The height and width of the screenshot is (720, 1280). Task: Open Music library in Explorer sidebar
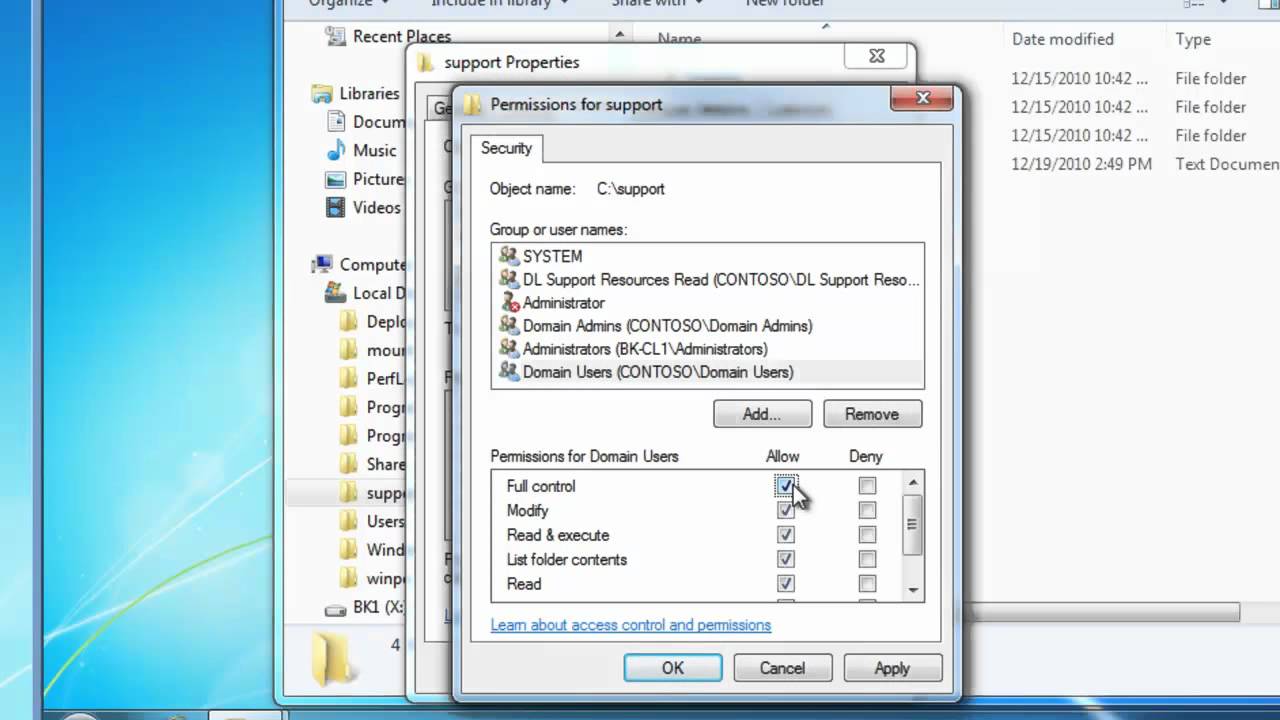click(x=362, y=150)
